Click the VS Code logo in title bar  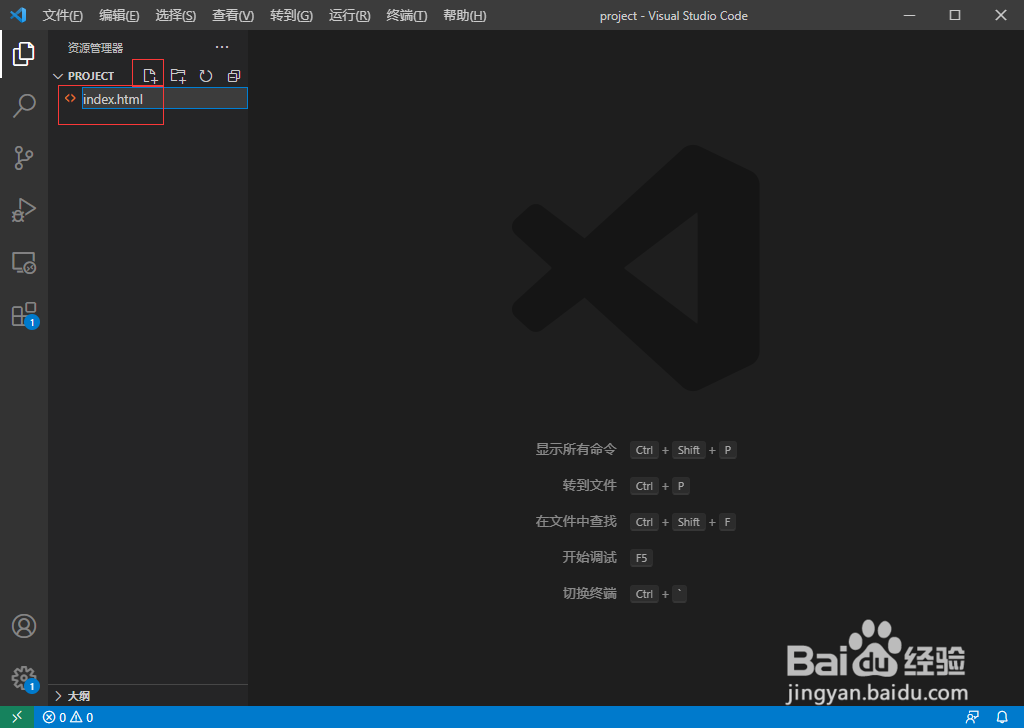(x=18, y=15)
